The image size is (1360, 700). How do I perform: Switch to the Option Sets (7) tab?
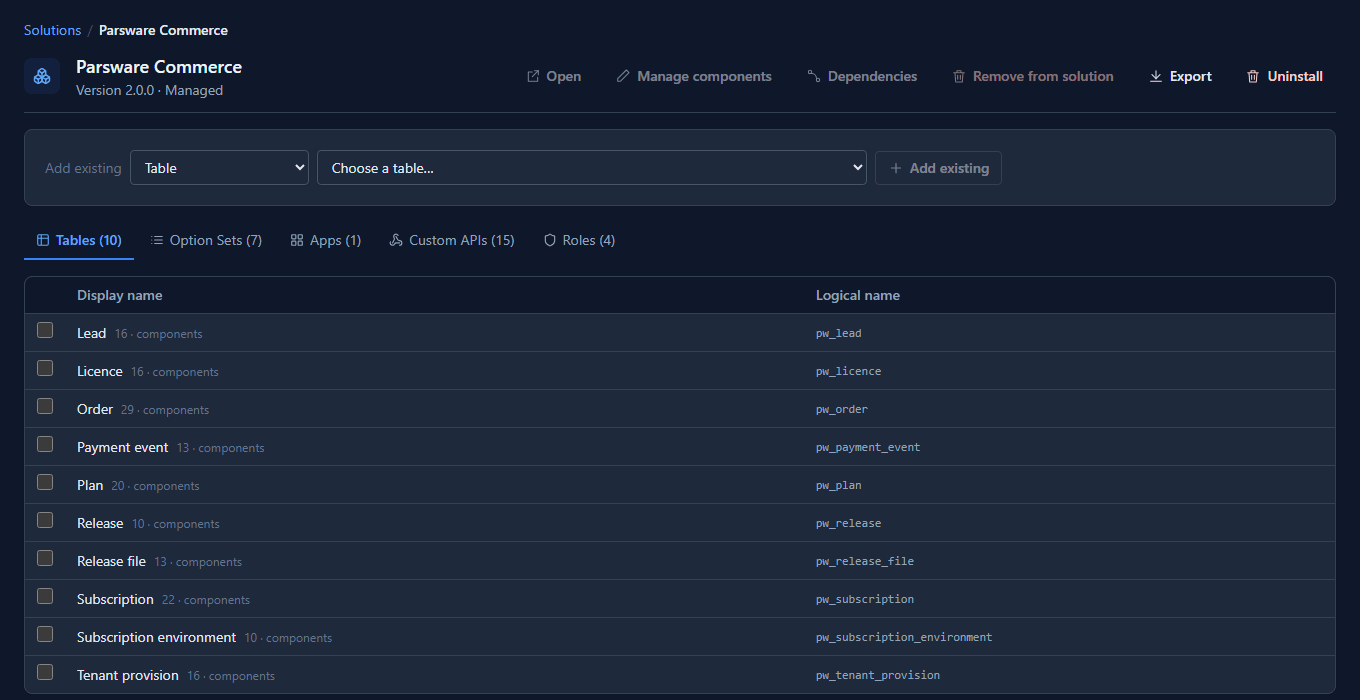click(206, 240)
